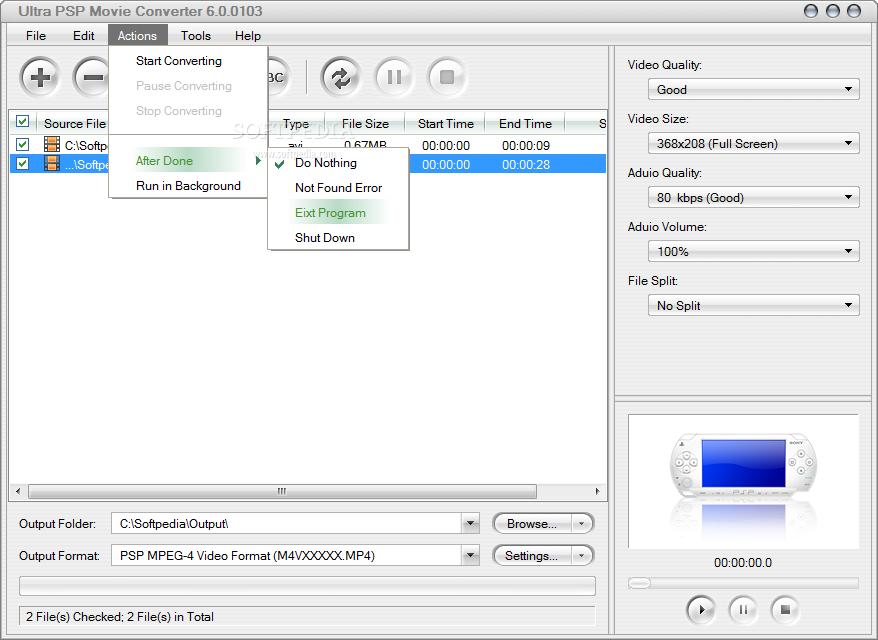Click the scroll right arrow

click(x=597, y=491)
